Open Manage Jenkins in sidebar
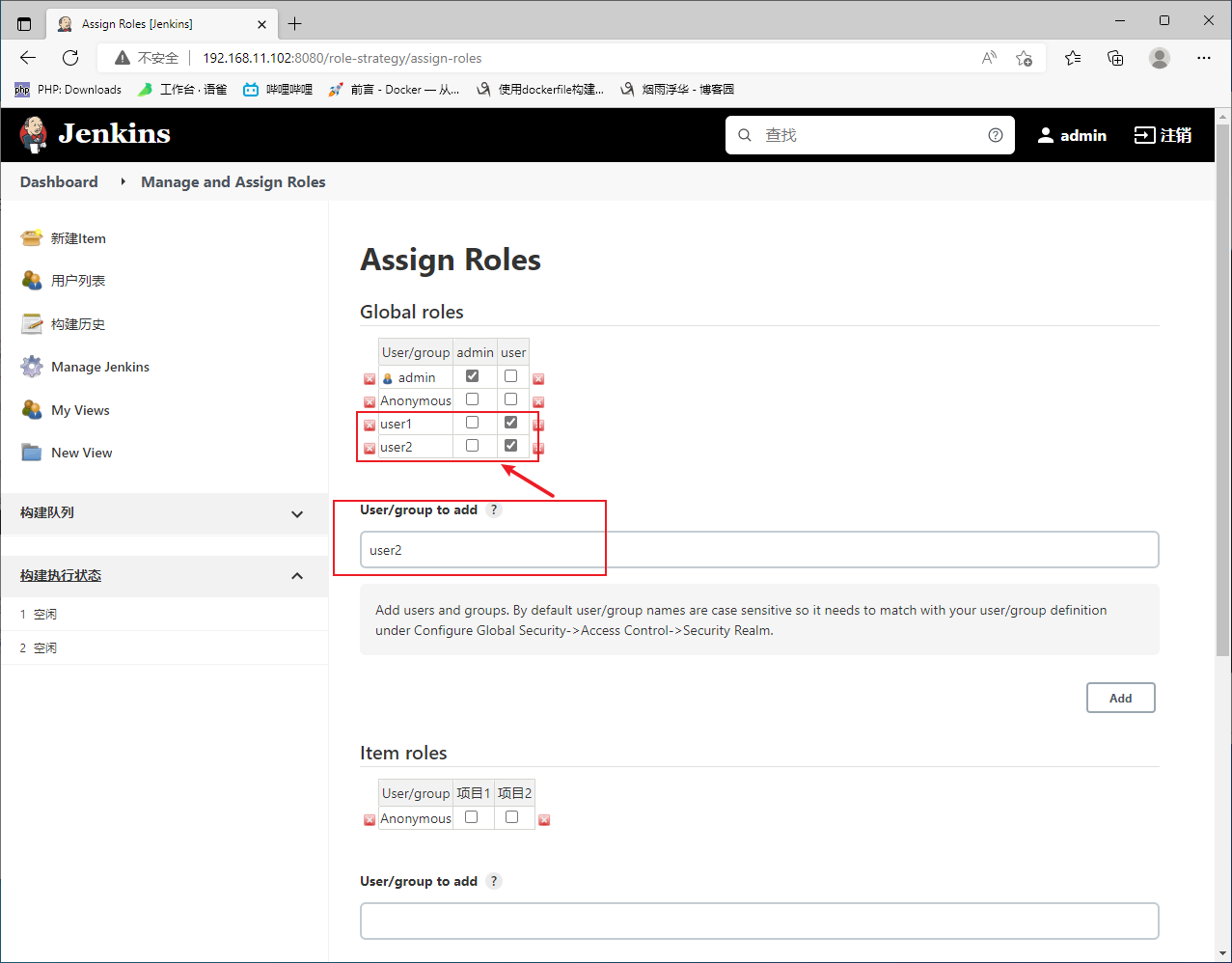The width and height of the screenshot is (1232, 963). coord(85,367)
